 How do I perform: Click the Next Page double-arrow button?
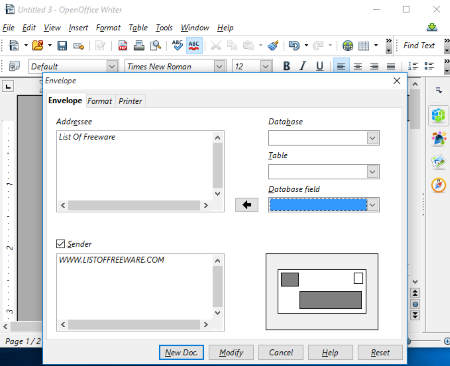point(415,315)
